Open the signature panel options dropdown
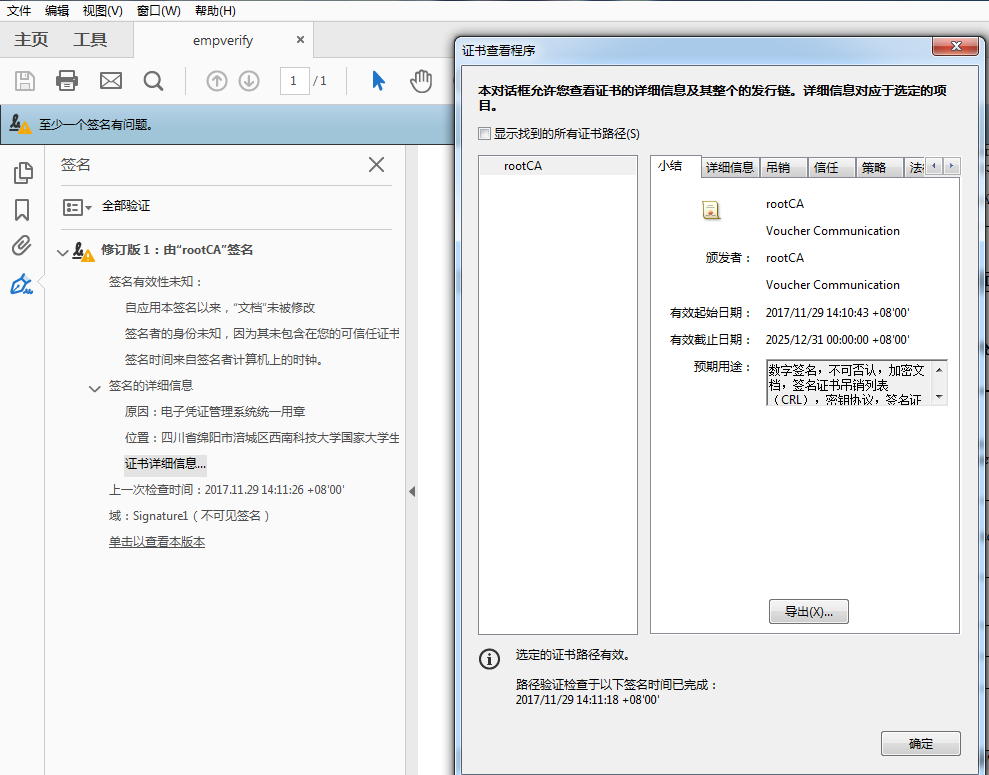The image size is (989, 775). click(77, 207)
